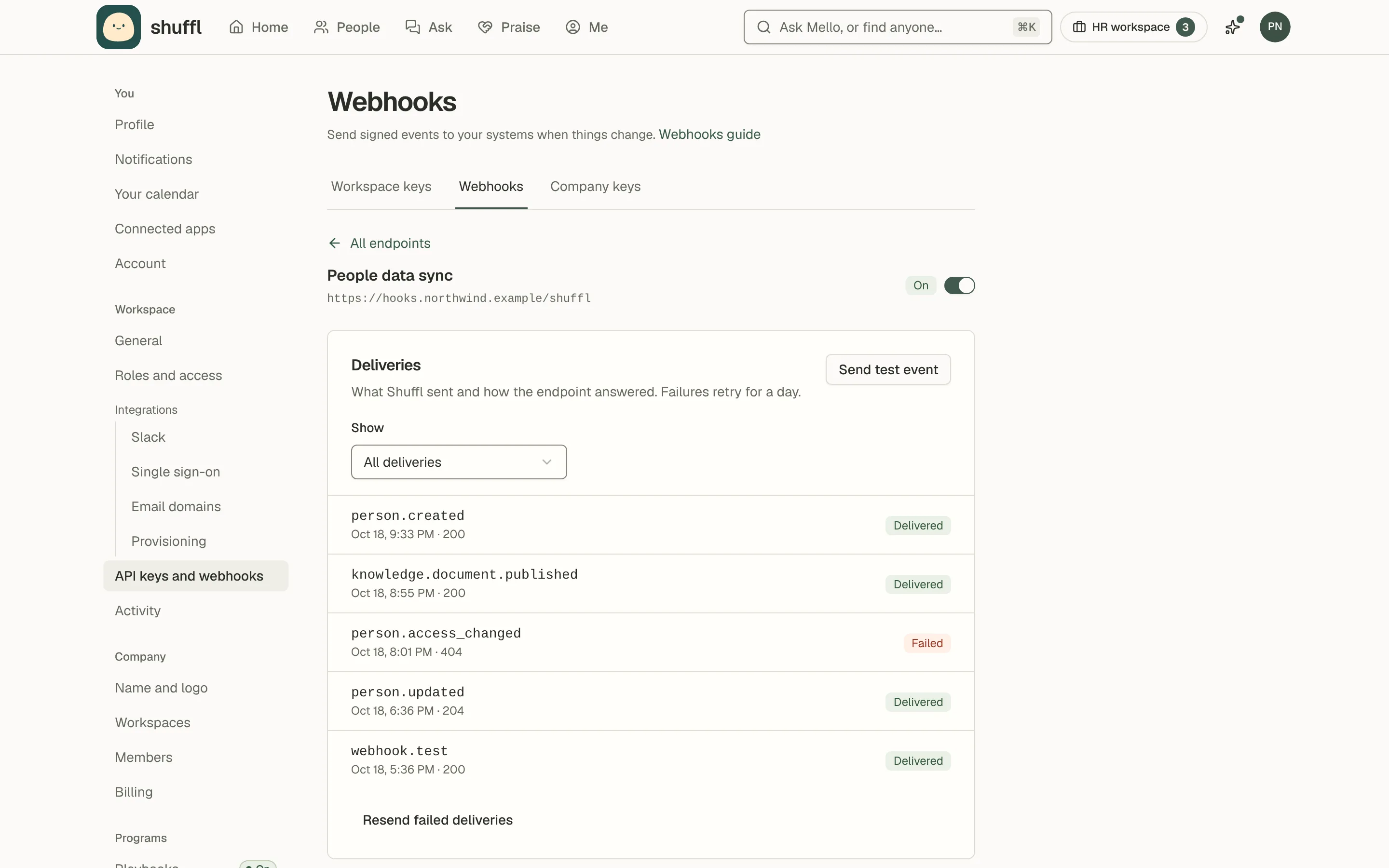This screenshot has height=868, width=1389.
Task: Open the PN user avatar menu
Action: [1275, 27]
